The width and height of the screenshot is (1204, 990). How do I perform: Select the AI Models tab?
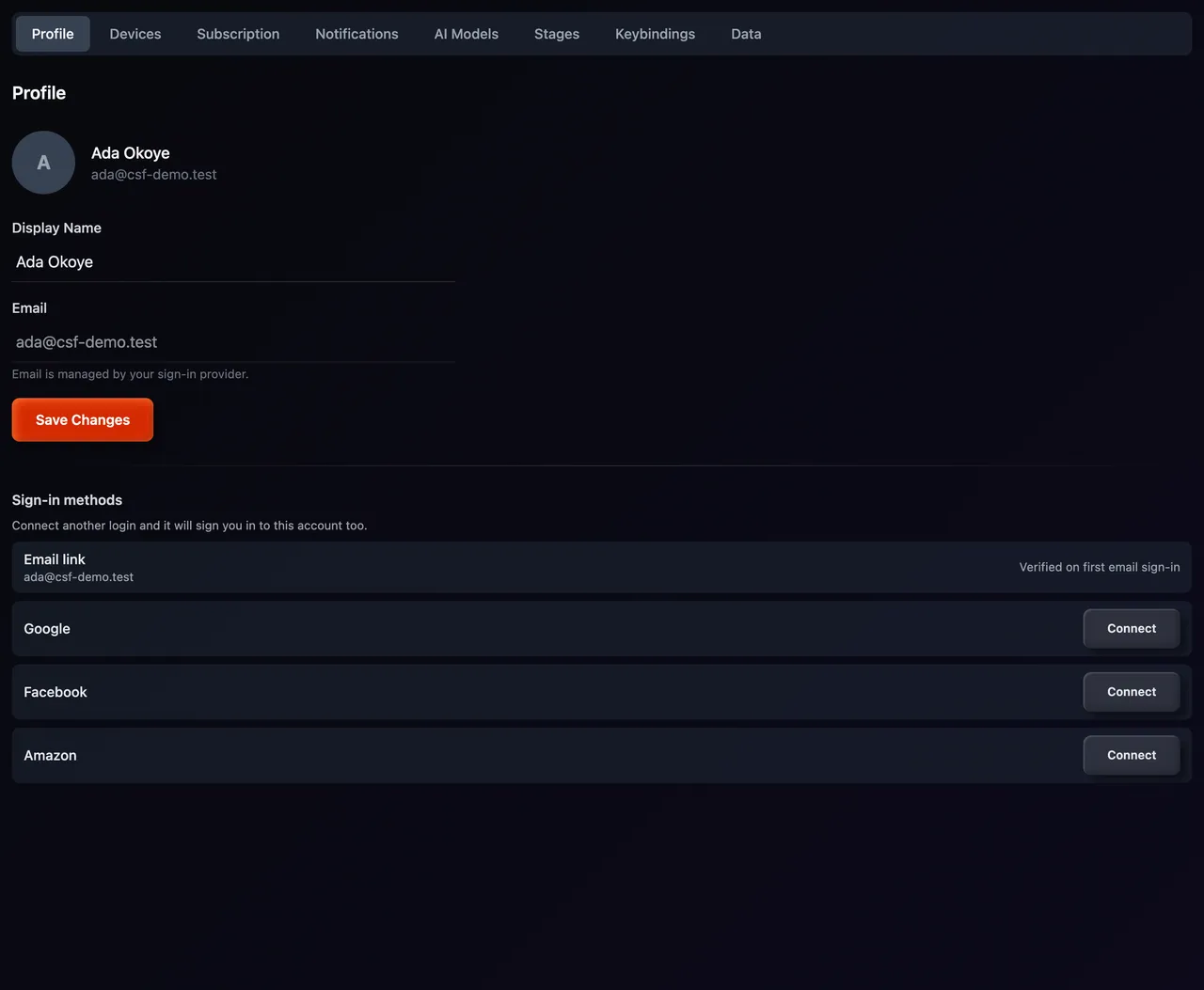click(467, 34)
